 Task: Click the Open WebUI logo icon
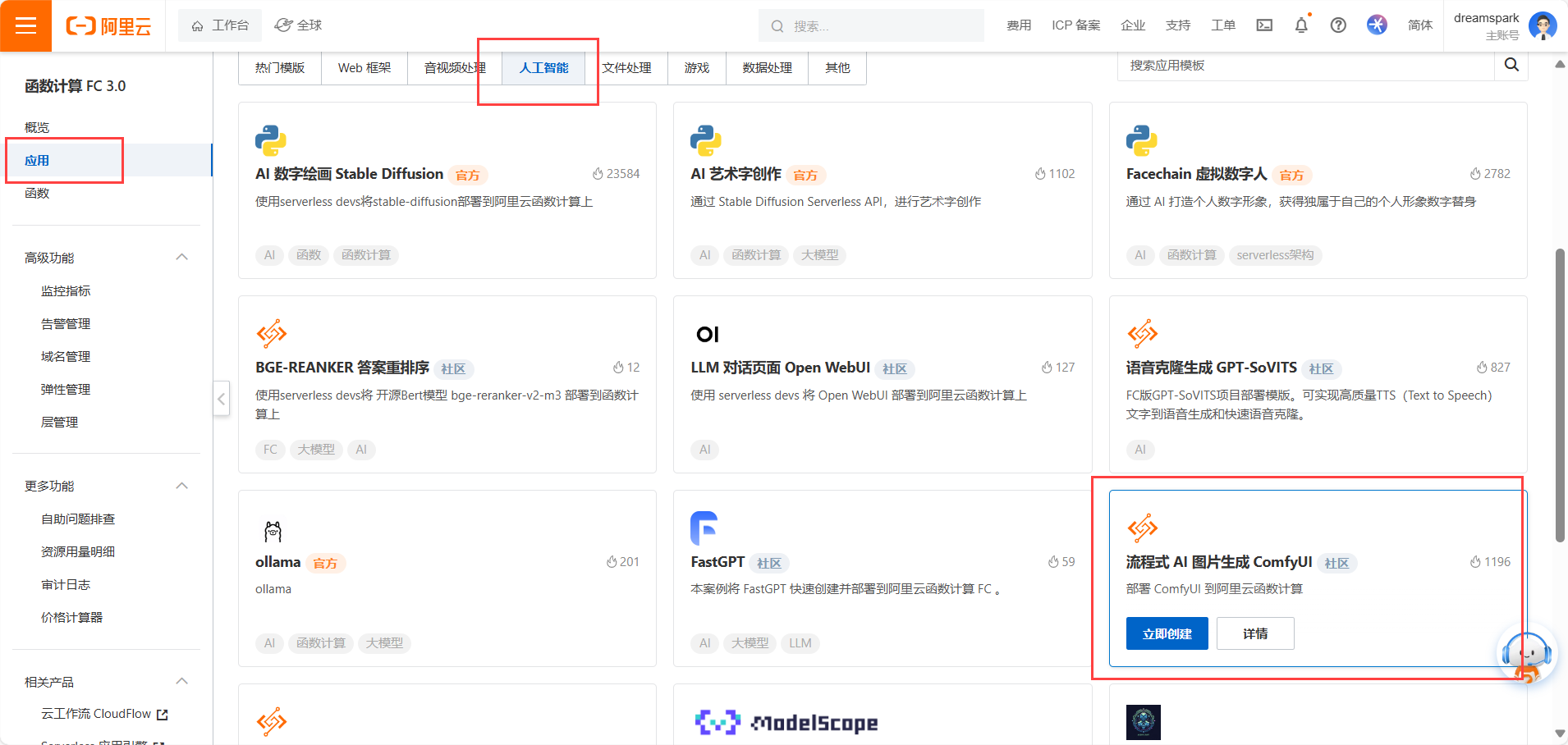click(x=707, y=334)
